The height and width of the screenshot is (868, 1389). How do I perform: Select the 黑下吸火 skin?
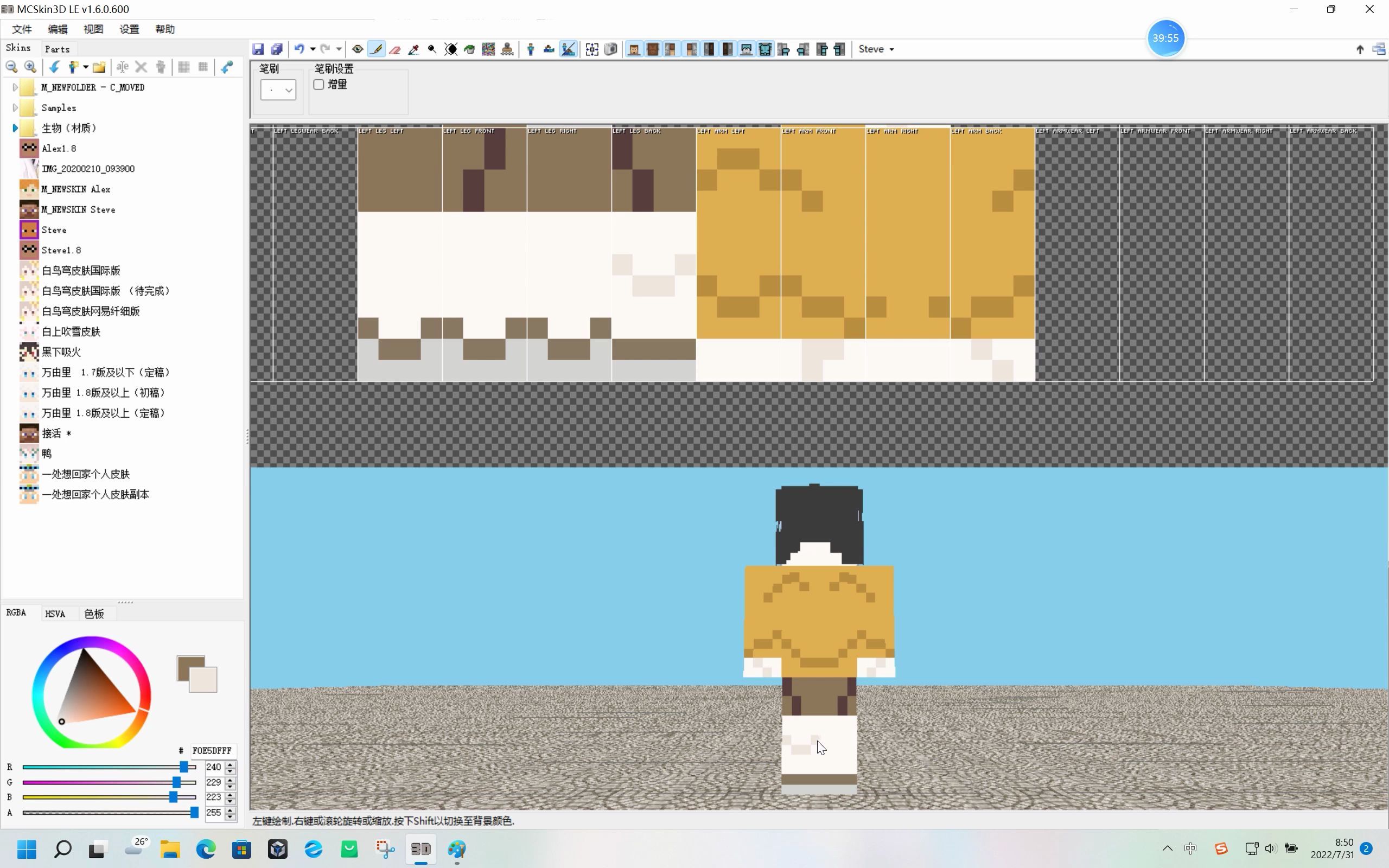[61, 352]
